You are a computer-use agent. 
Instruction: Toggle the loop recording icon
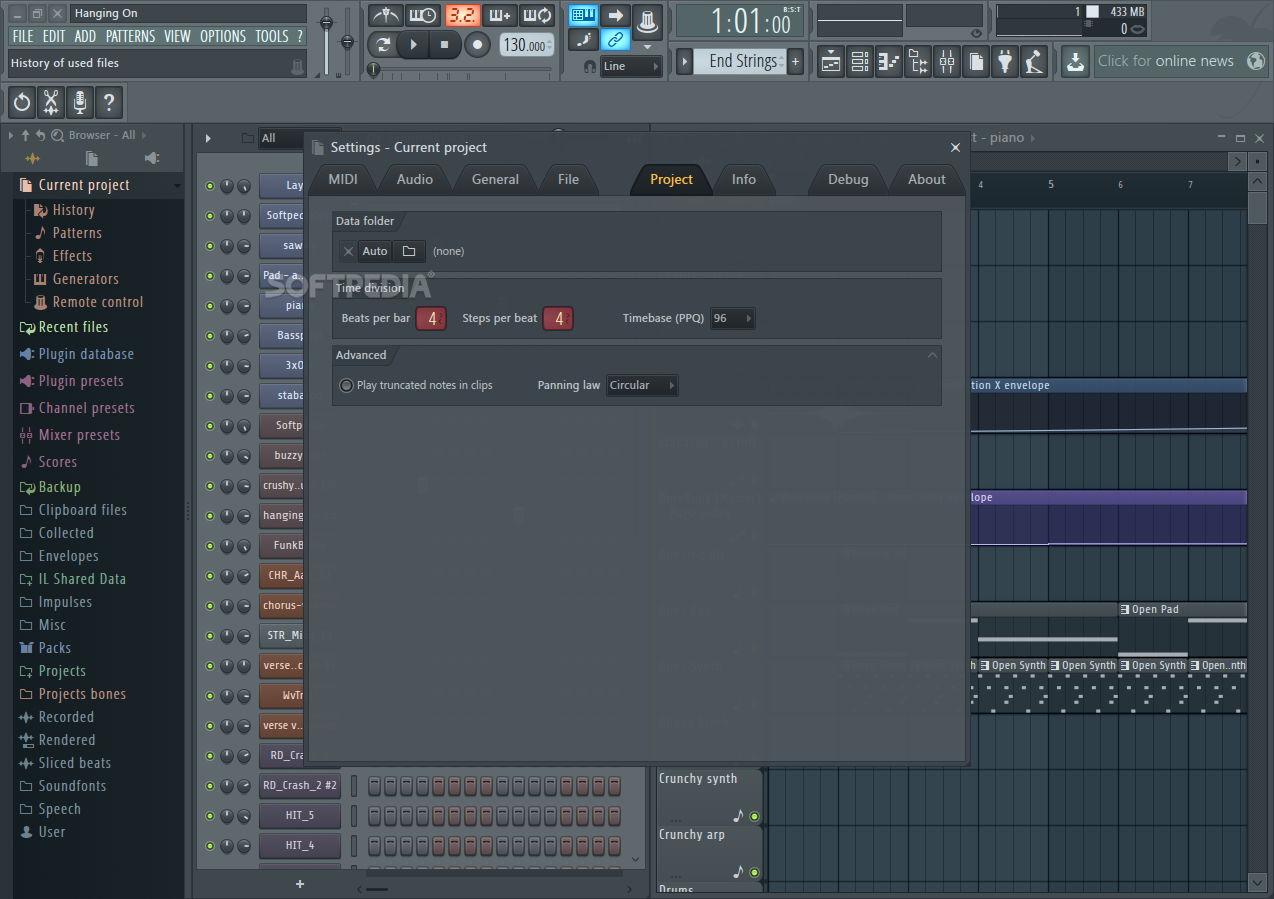click(x=538, y=15)
